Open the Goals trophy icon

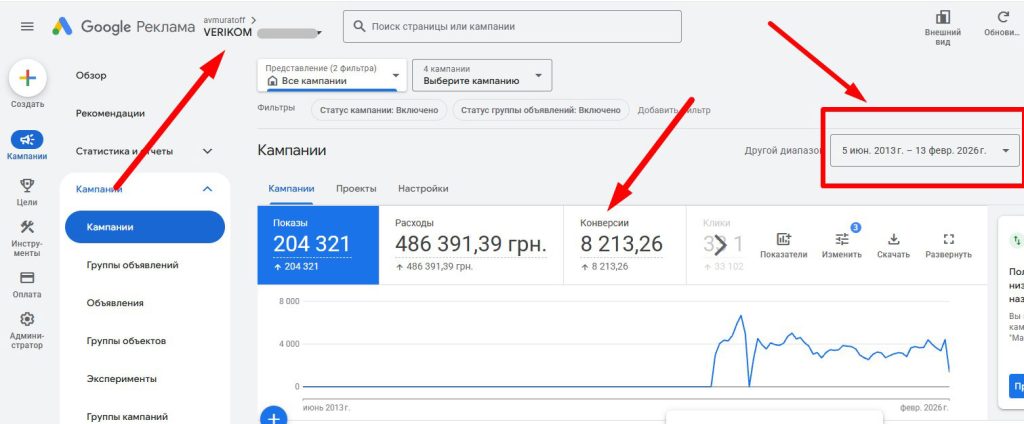click(x=27, y=186)
